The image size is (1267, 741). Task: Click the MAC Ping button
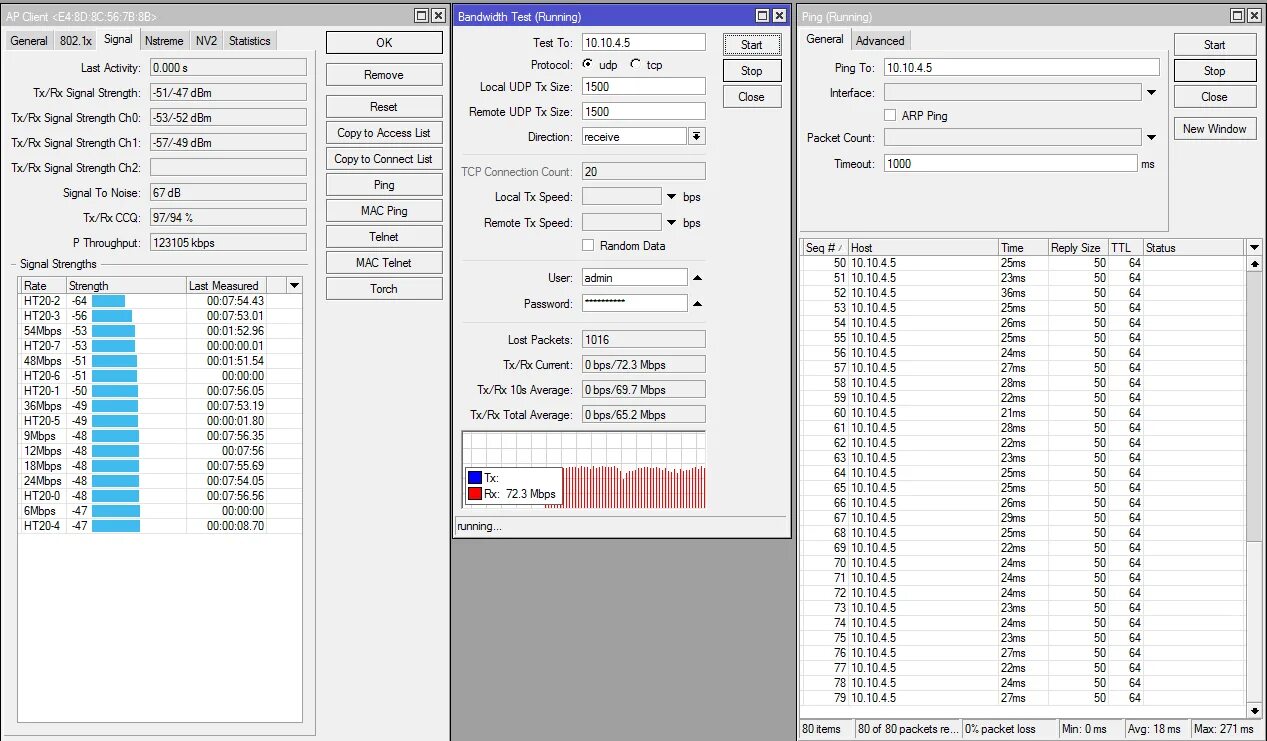coord(384,211)
